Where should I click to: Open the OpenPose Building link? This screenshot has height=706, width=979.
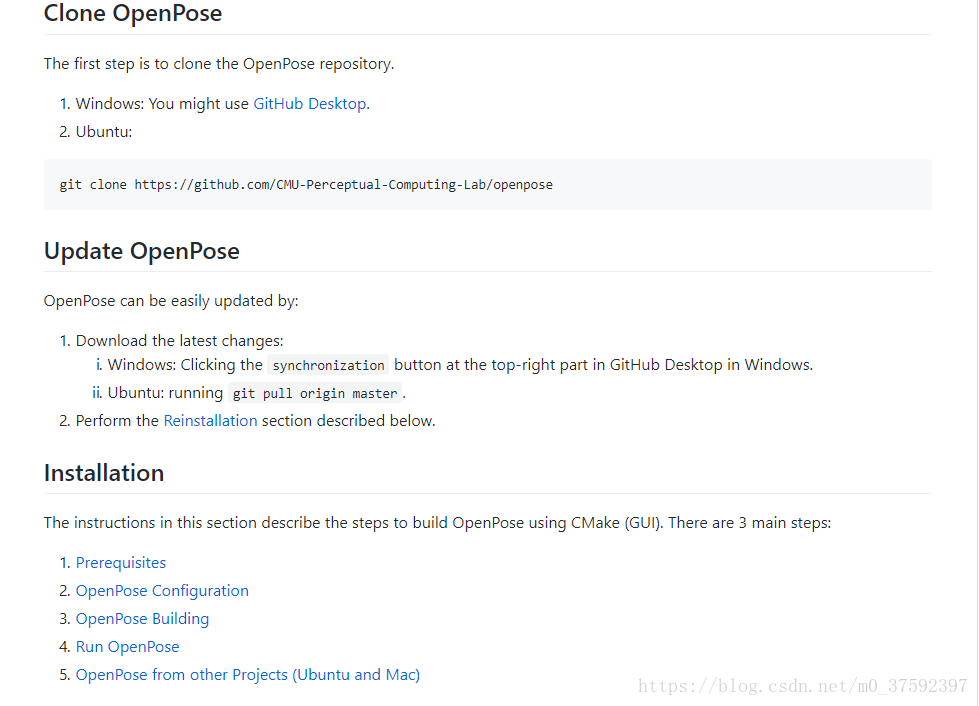click(142, 619)
